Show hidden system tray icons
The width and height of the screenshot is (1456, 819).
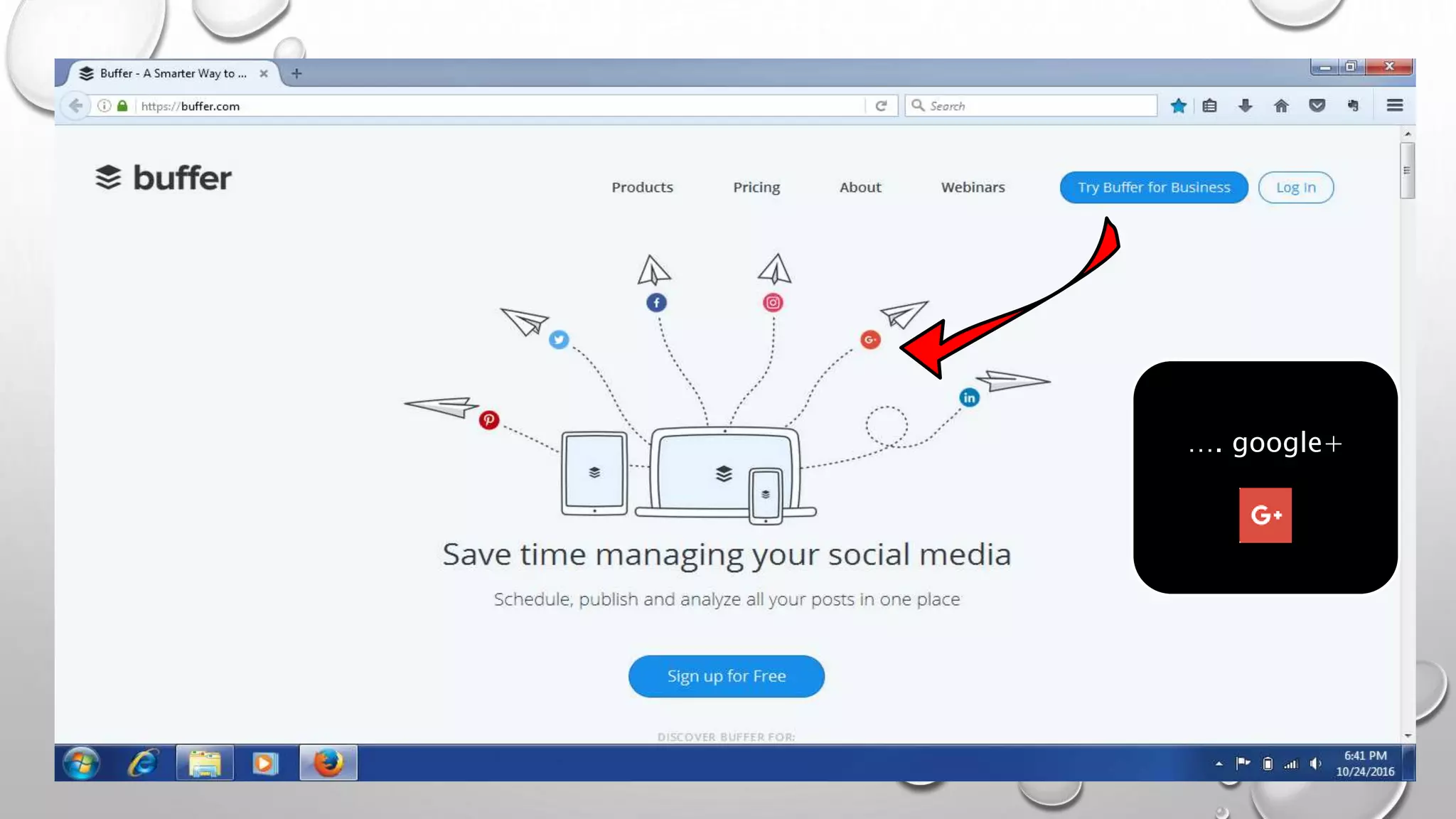click(1219, 764)
